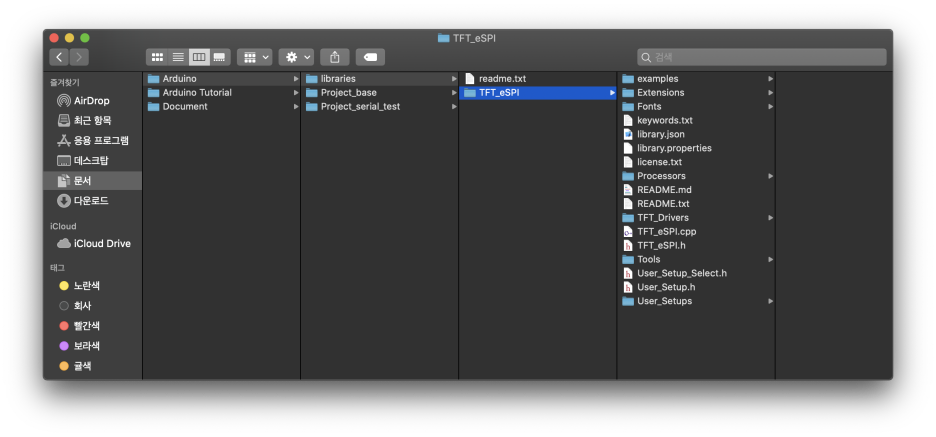Image resolution: width=936 pixels, height=437 pixels.
Task: Open the Processors folder
Action: [x=696, y=176]
